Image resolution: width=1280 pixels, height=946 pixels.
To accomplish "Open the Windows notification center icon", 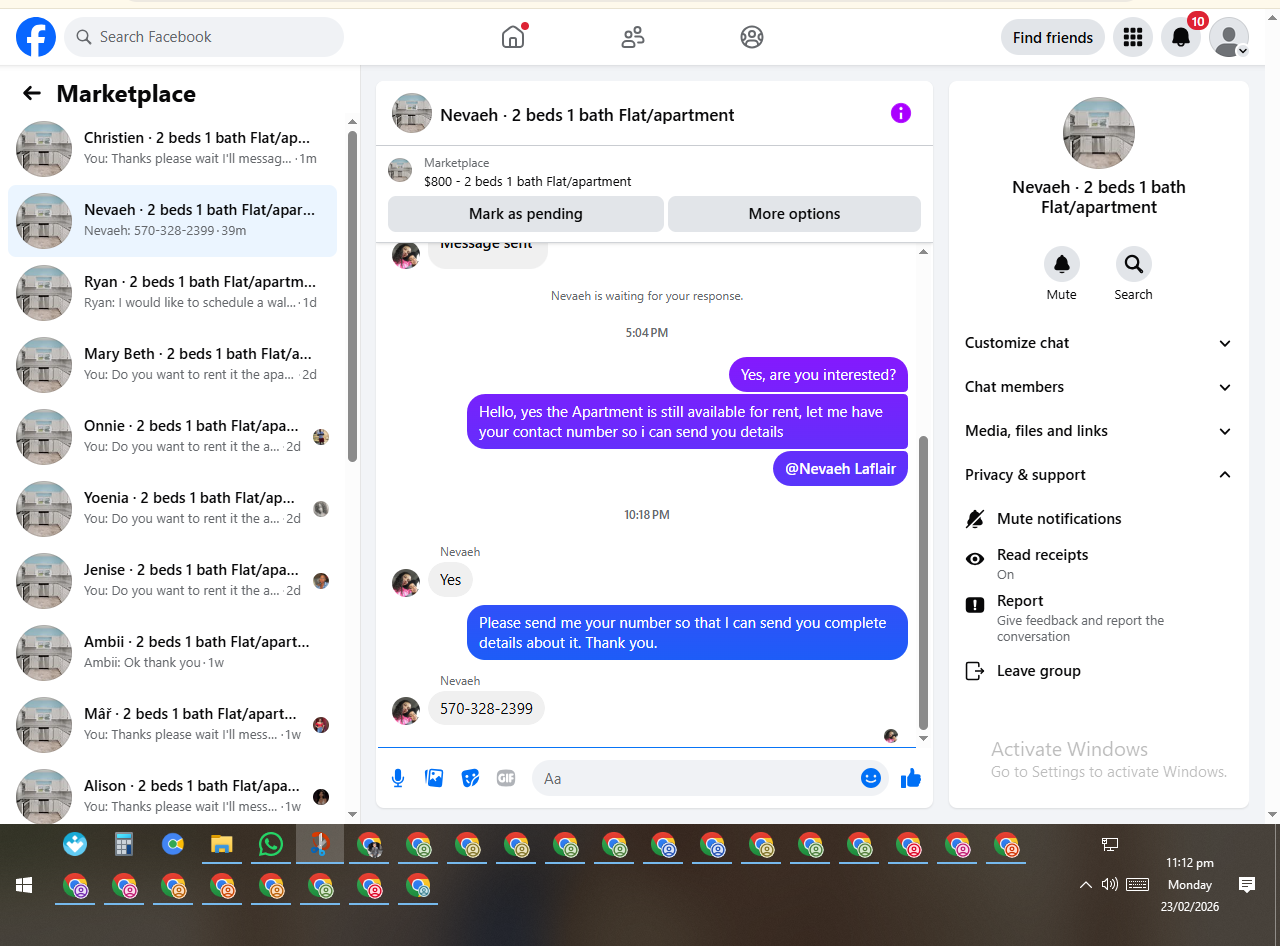I will [1247, 885].
